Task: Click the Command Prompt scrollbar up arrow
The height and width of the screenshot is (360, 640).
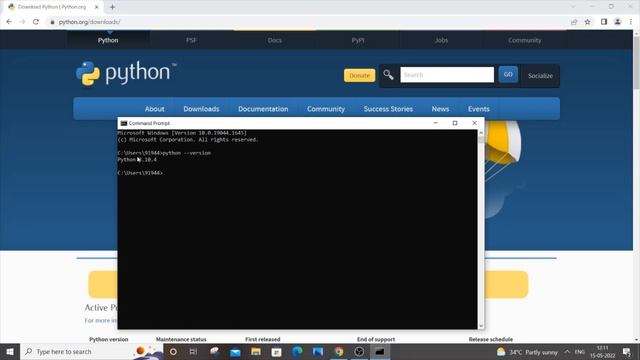Action: click(x=481, y=133)
